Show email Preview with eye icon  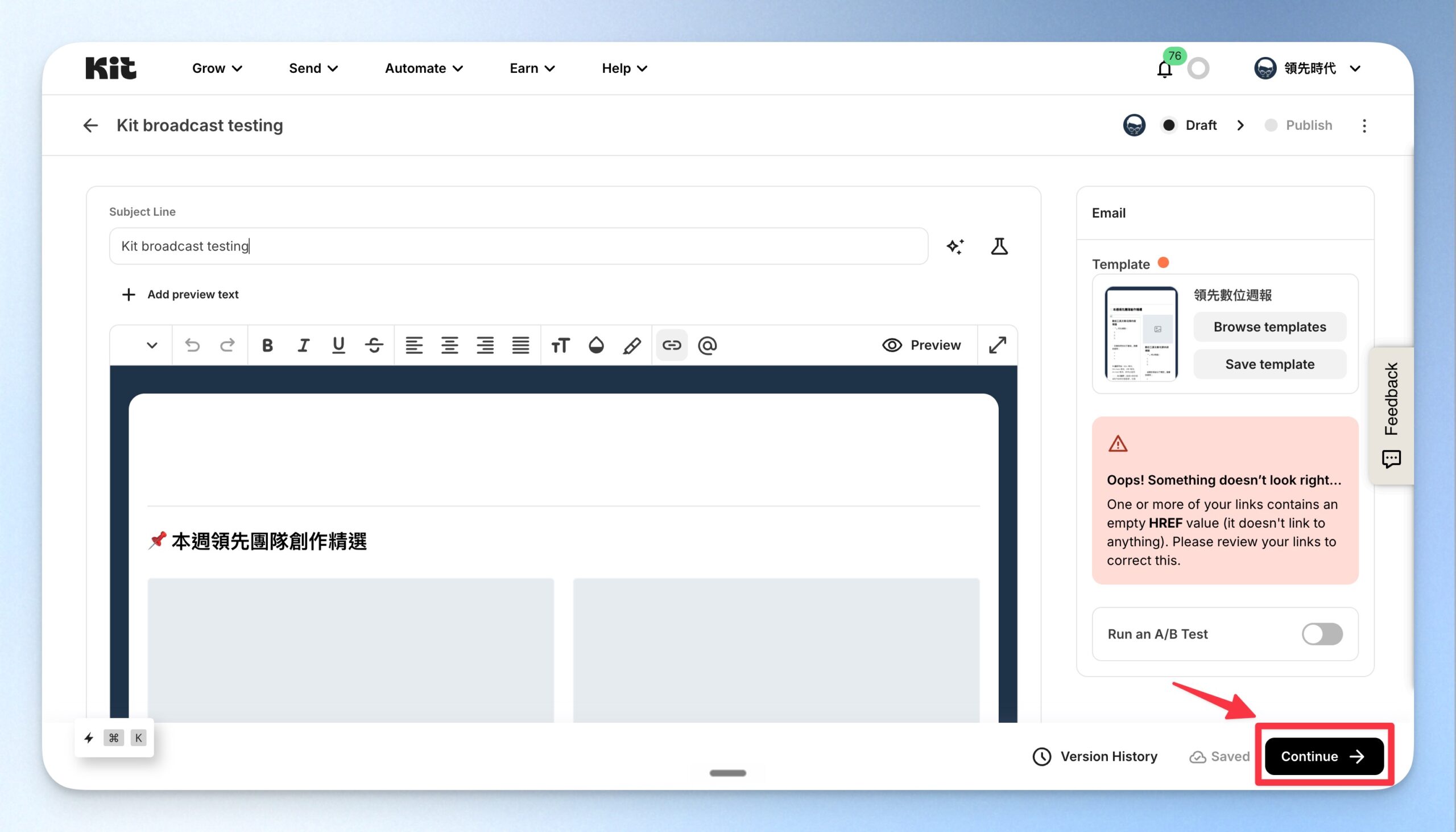click(x=921, y=345)
